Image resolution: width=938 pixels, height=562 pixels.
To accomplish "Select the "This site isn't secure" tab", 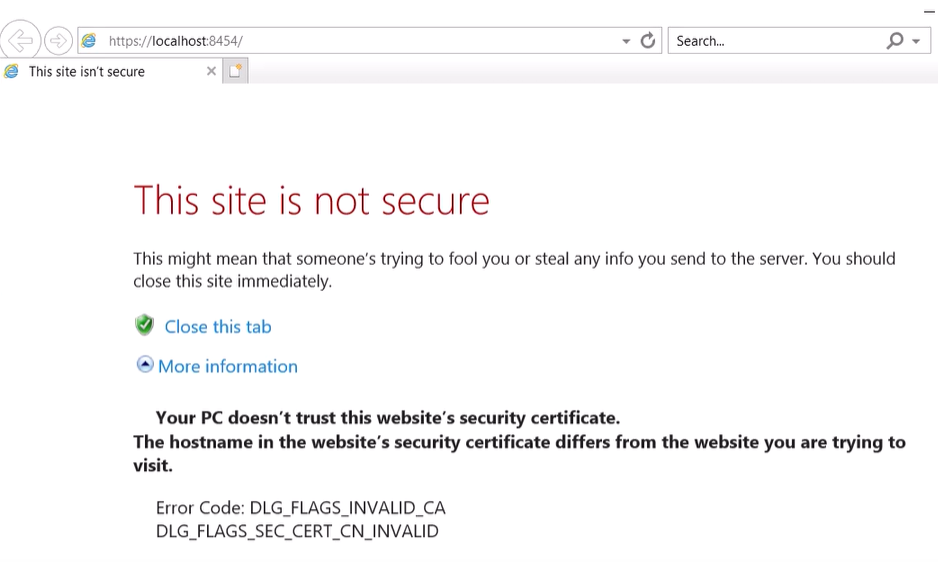I will coord(87,71).
